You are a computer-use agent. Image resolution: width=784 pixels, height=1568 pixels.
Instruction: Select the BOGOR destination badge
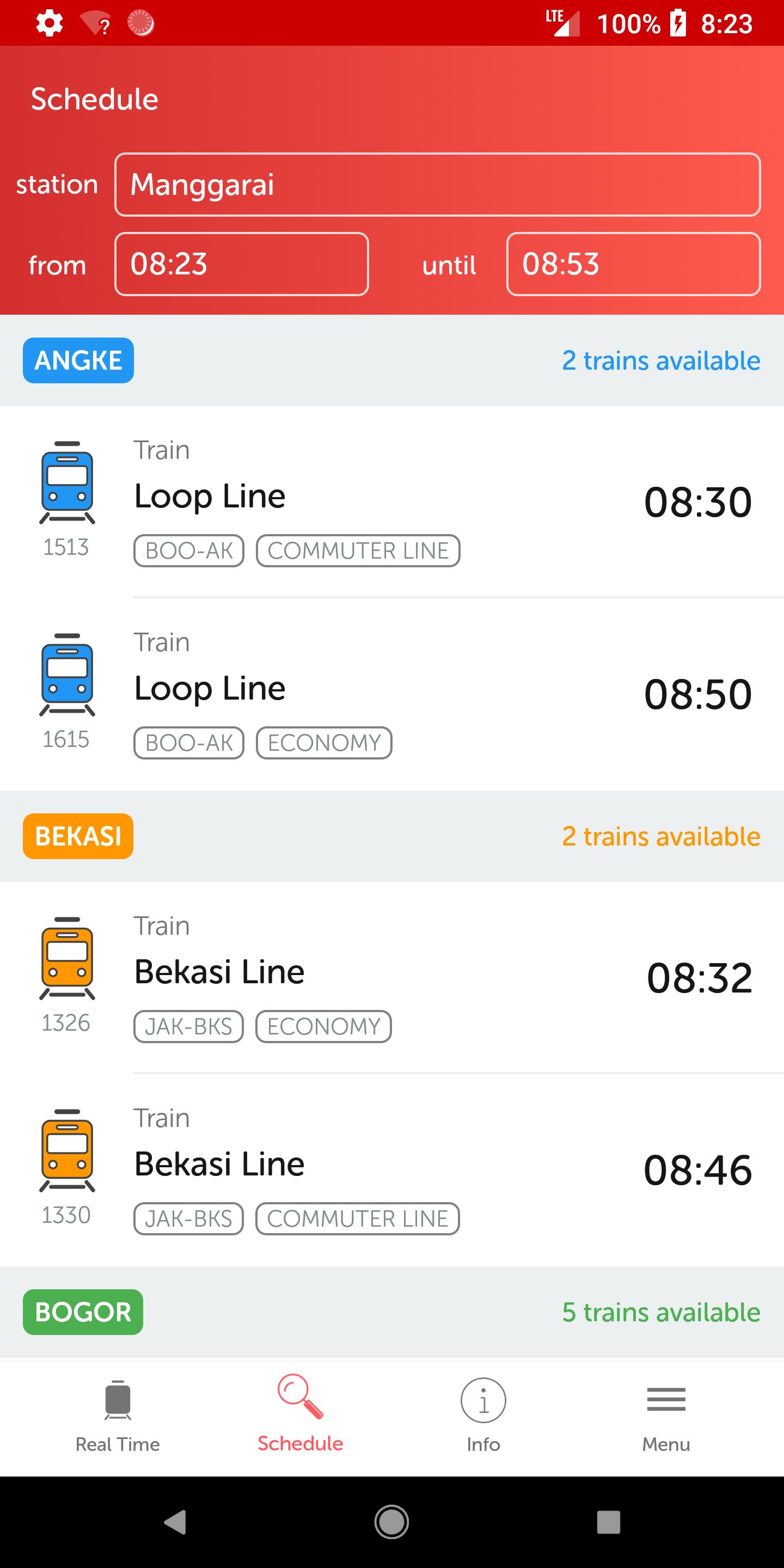pos(83,1312)
